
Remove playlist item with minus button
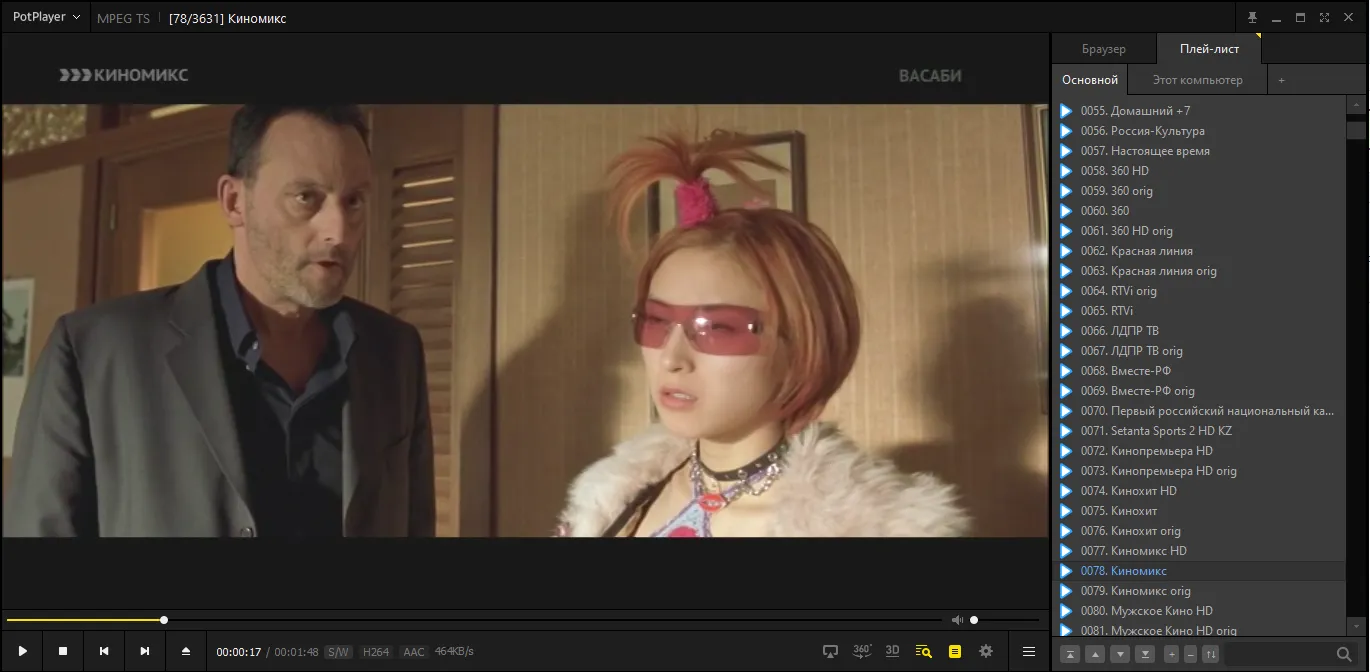[x=1190, y=654]
